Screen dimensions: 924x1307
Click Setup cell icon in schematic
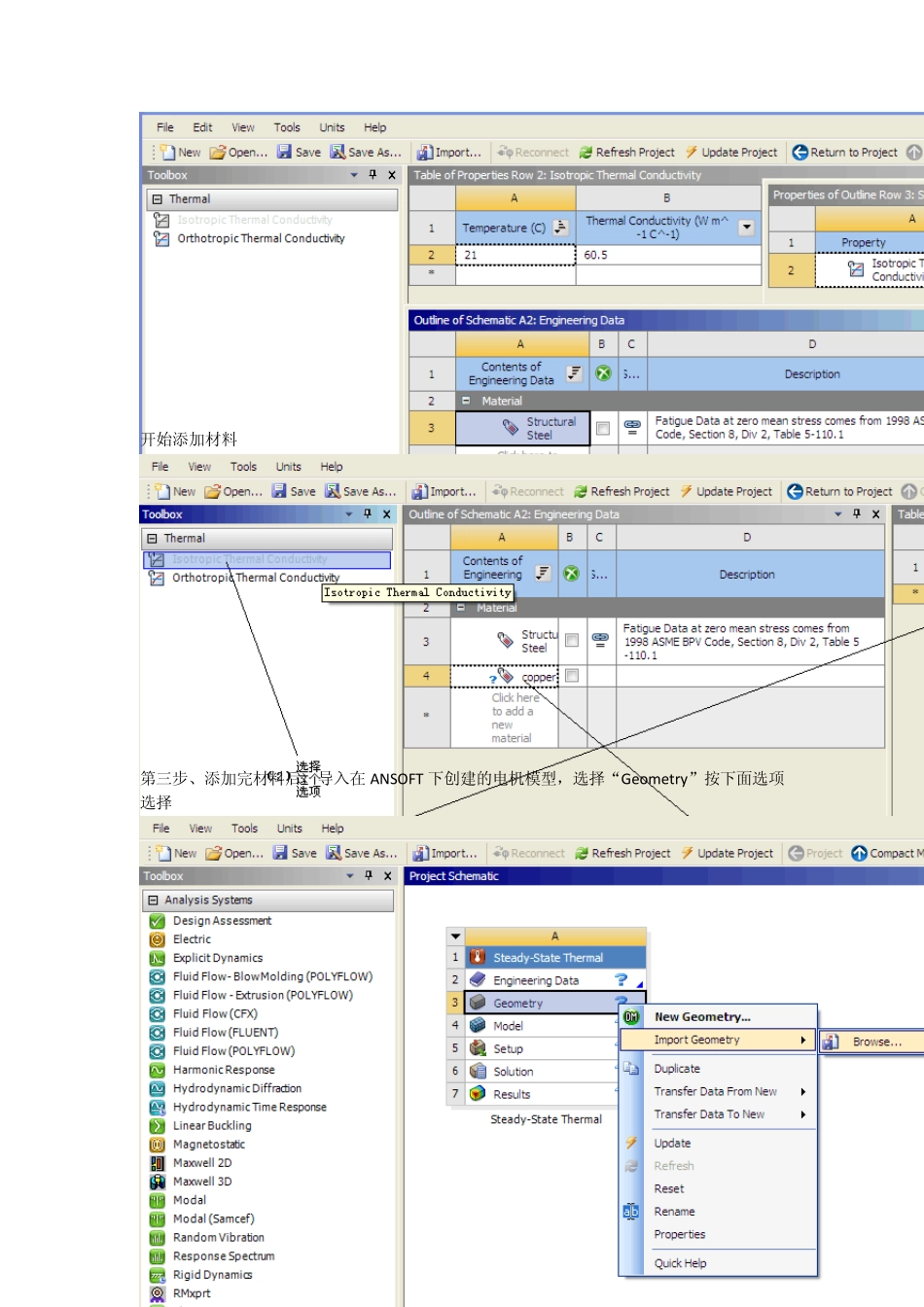click(x=478, y=1048)
